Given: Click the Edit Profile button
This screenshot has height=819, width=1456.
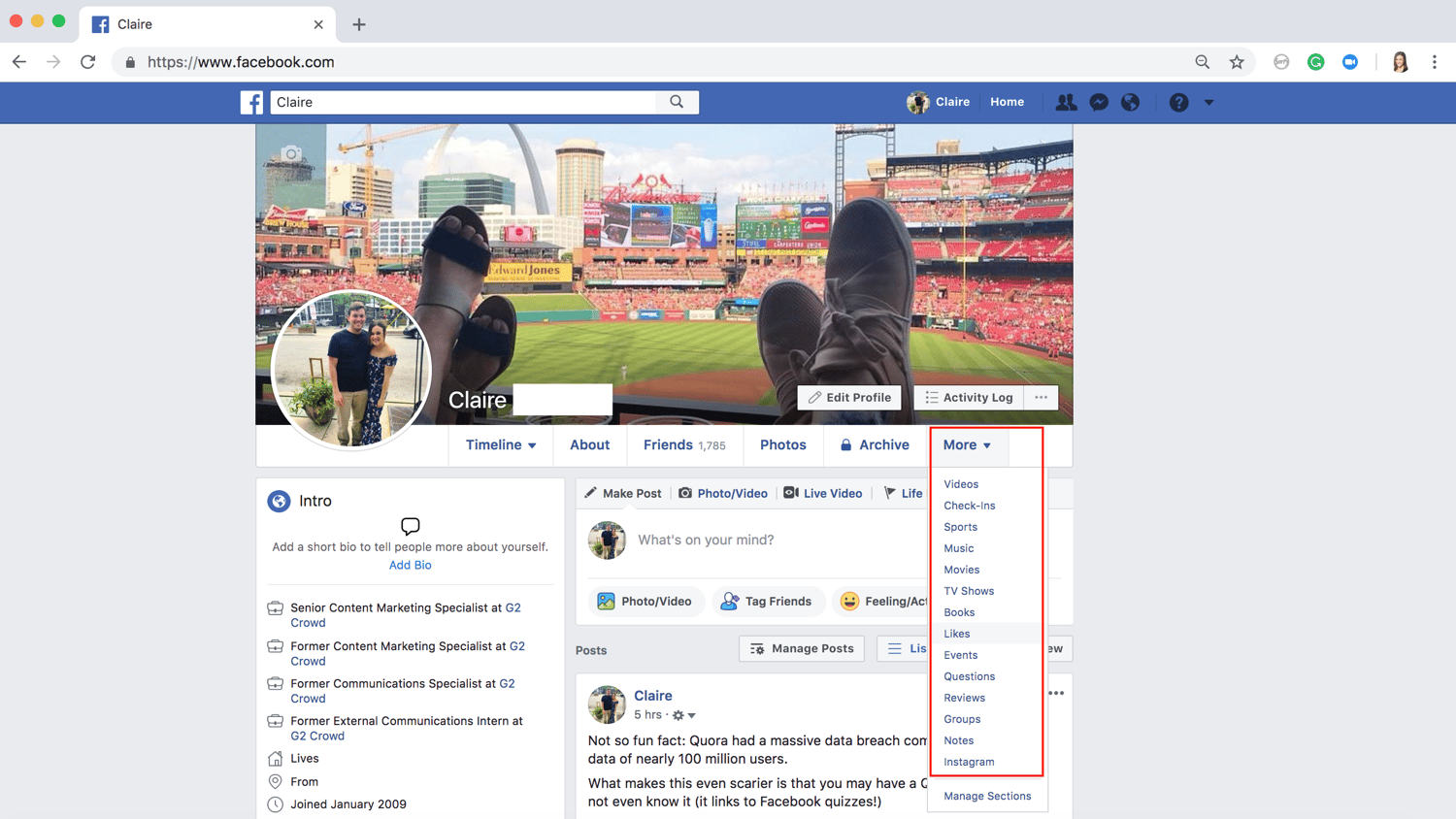Looking at the screenshot, I should [848, 397].
